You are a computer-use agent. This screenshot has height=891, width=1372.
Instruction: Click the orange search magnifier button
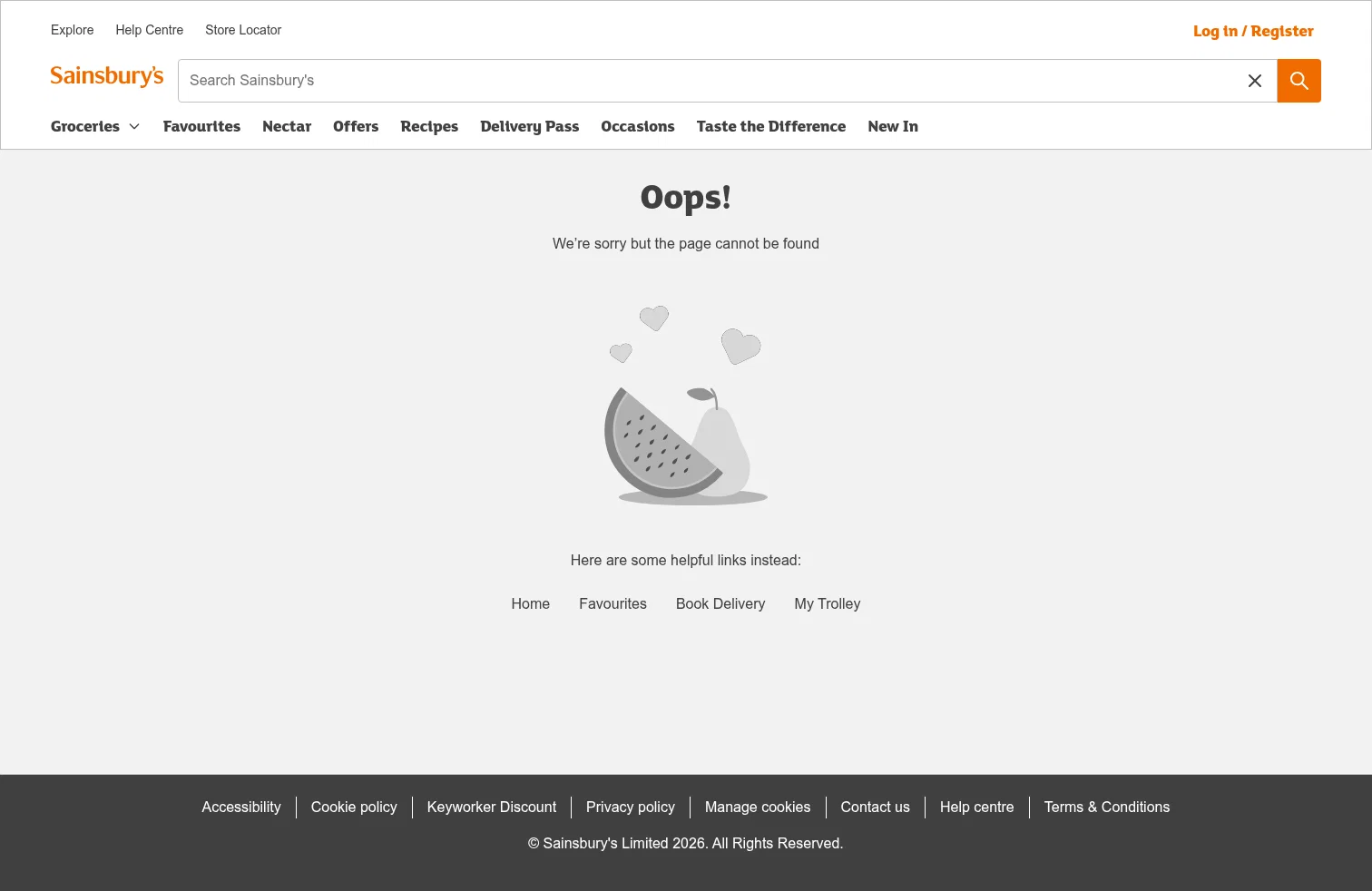pos(1298,81)
